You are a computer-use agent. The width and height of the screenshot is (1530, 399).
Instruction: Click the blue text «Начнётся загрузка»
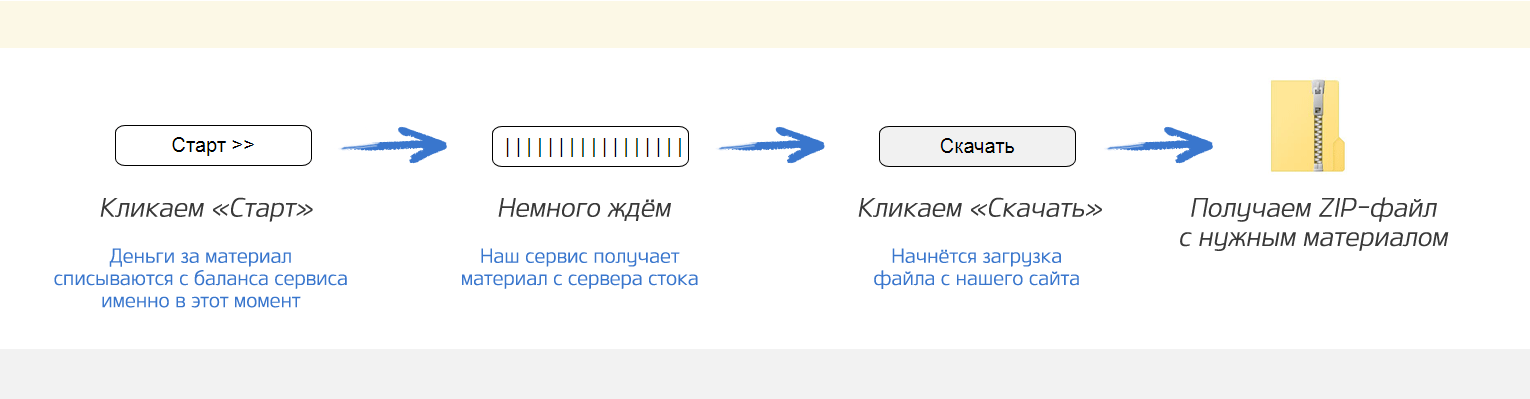(x=976, y=256)
